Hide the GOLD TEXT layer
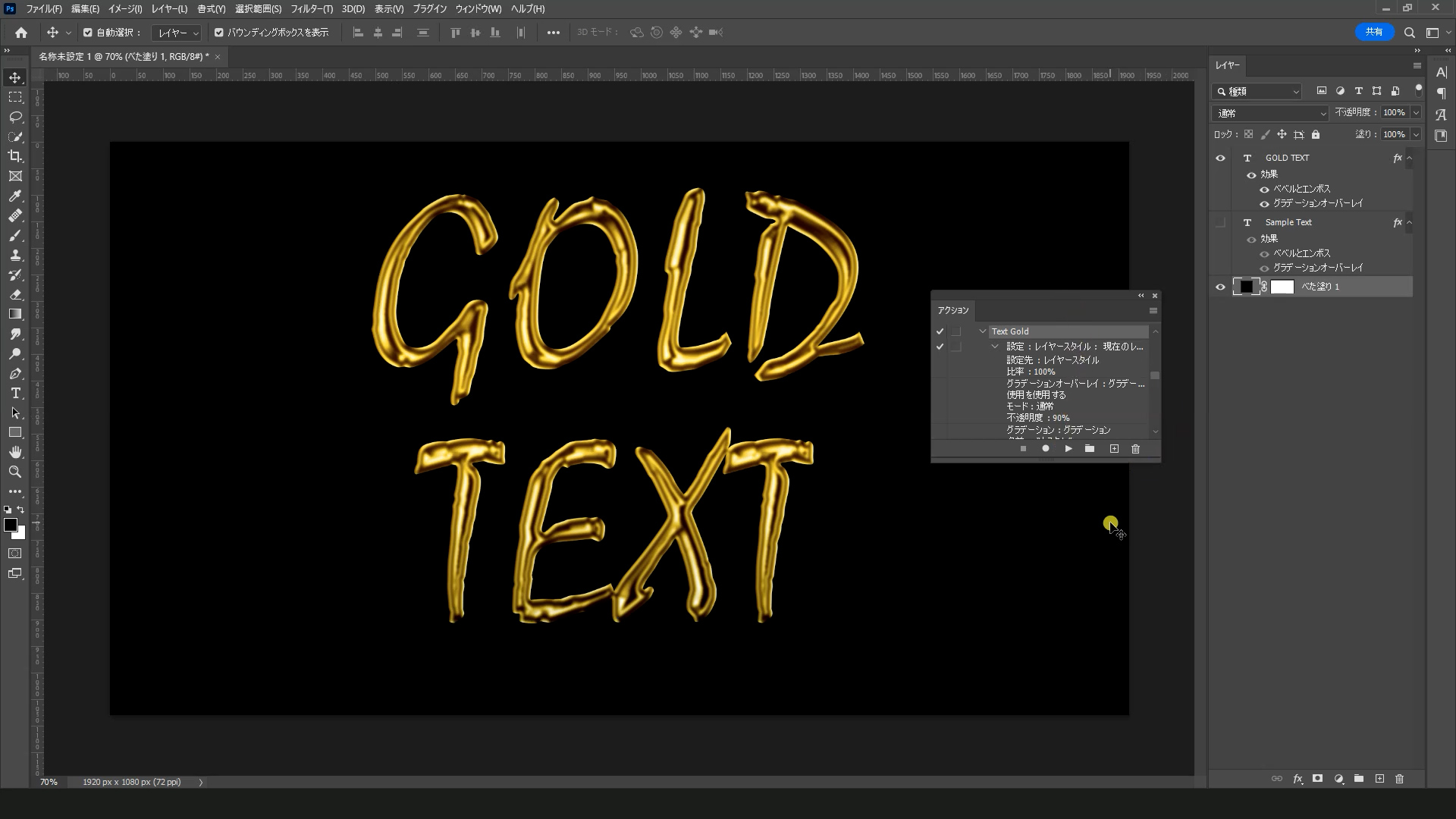1456x819 pixels. 1220,158
